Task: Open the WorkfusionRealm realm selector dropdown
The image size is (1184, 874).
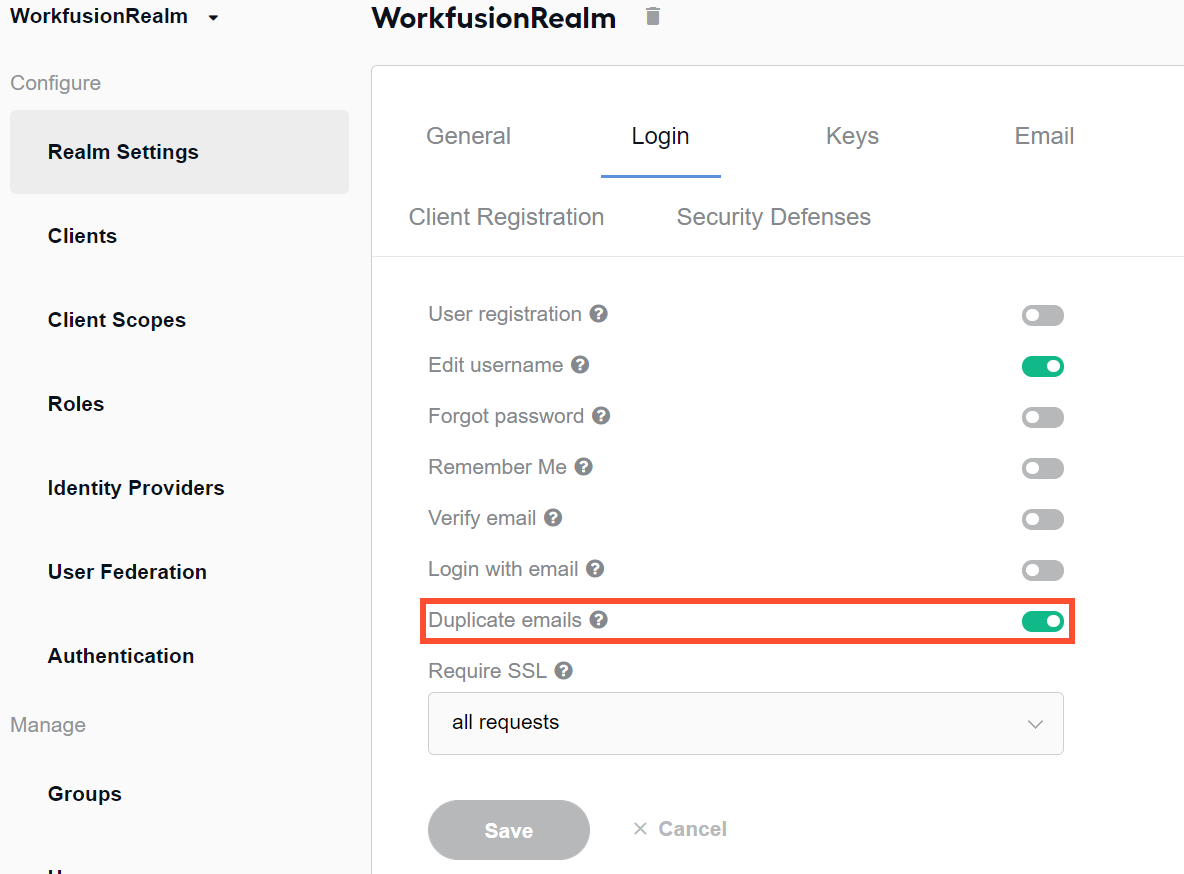Action: (114, 17)
